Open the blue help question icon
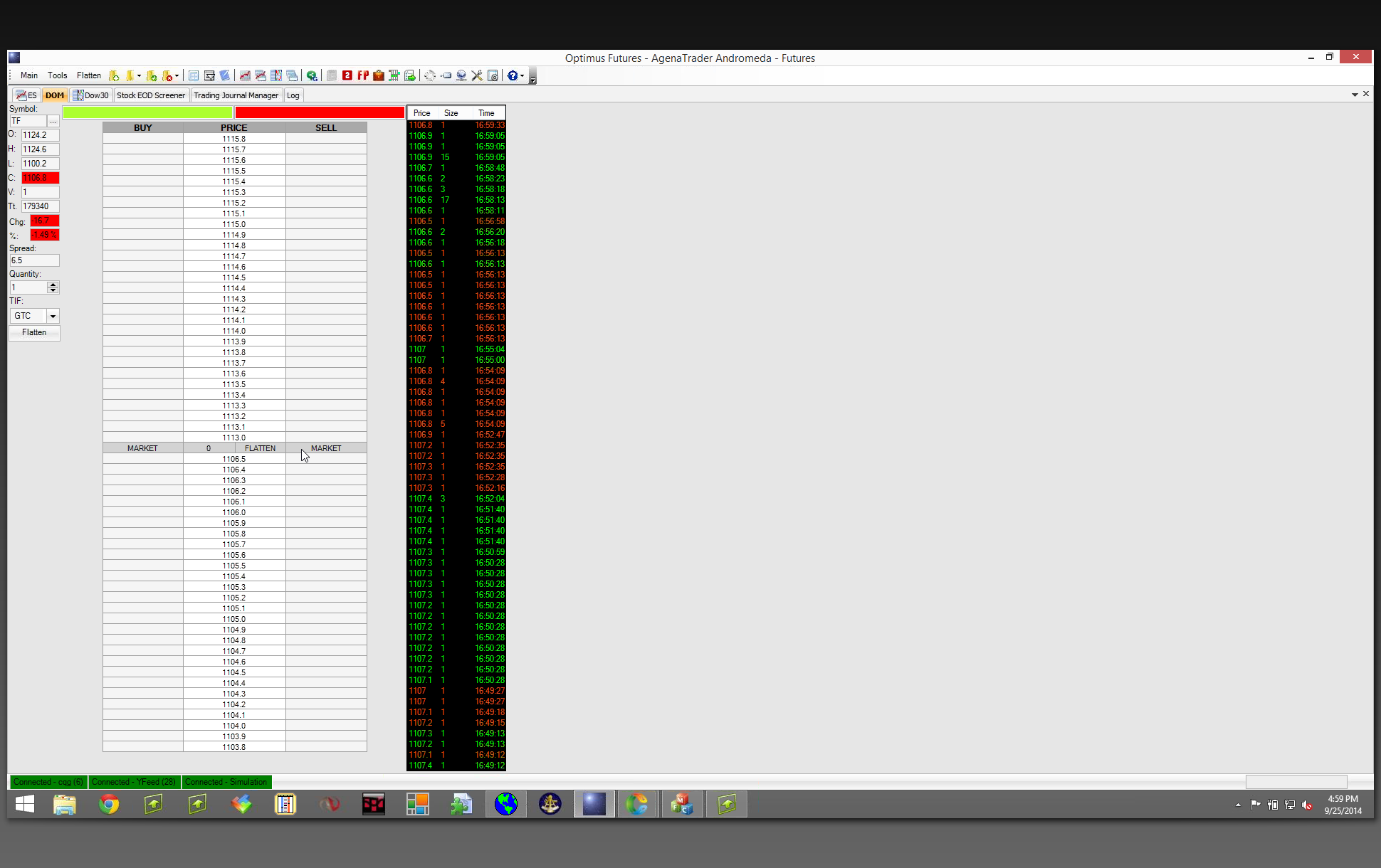The width and height of the screenshot is (1381, 868). [x=513, y=75]
